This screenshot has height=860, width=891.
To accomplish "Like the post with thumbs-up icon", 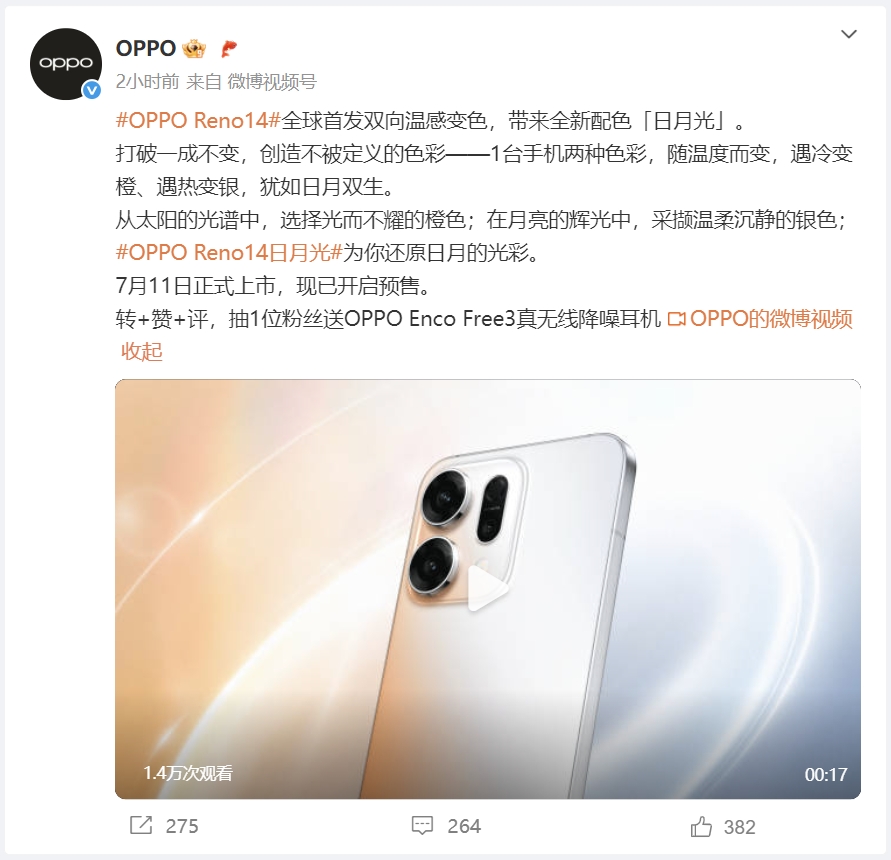I will (x=701, y=826).
